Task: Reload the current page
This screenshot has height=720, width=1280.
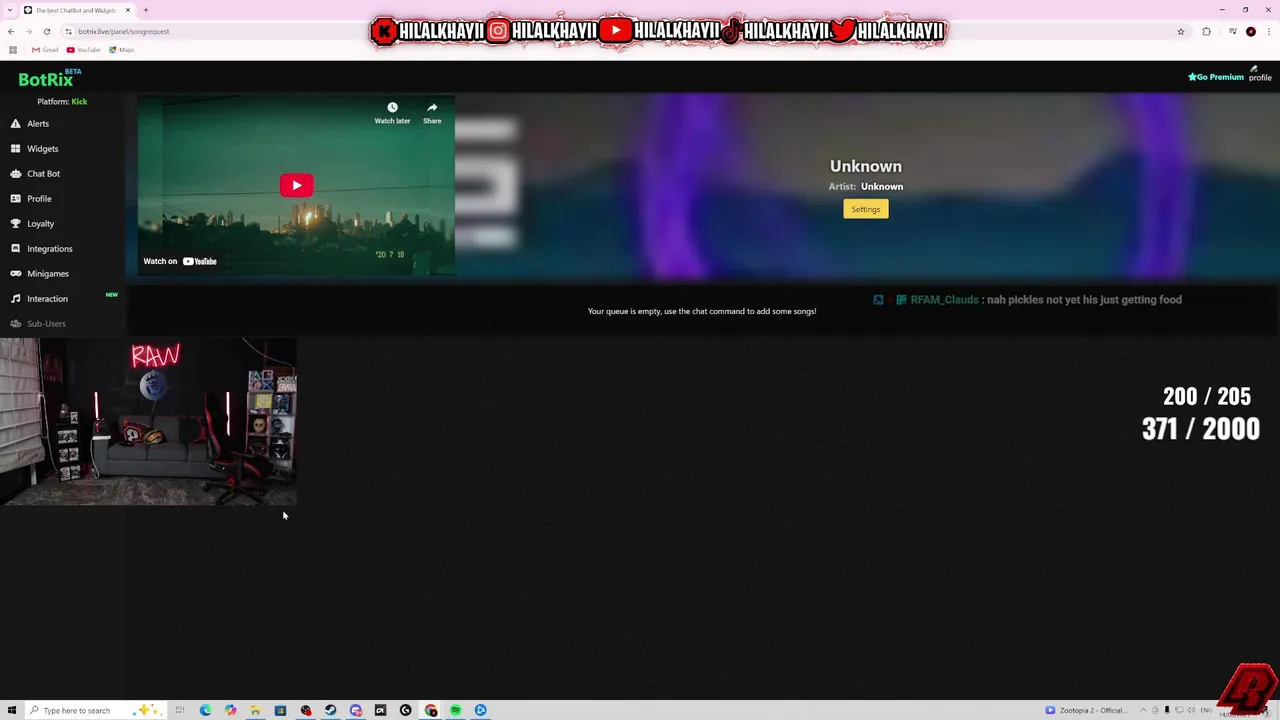Action: 46,31
